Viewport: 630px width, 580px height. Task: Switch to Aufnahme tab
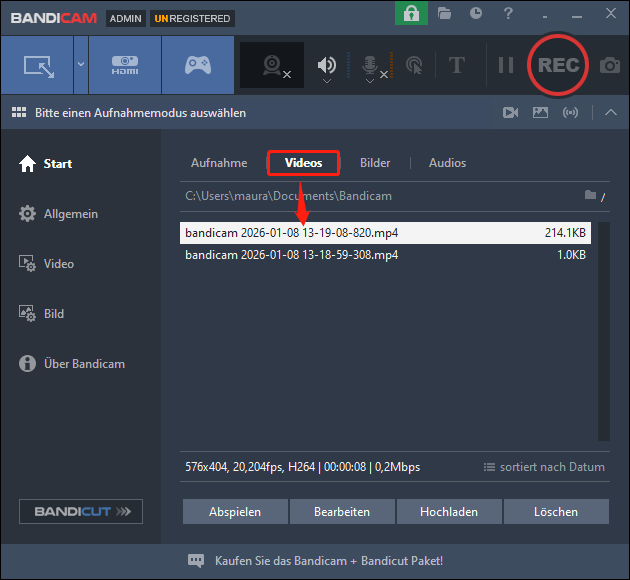tap(219, 163)
